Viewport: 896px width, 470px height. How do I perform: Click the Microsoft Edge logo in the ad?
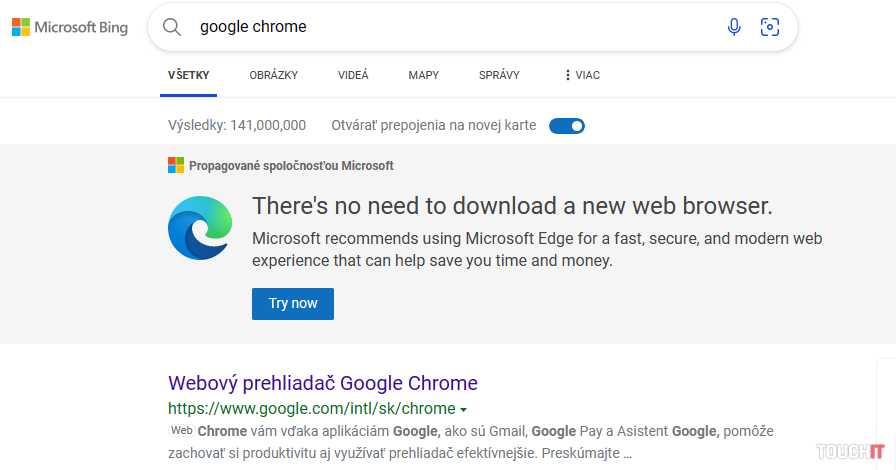point(201,229)
